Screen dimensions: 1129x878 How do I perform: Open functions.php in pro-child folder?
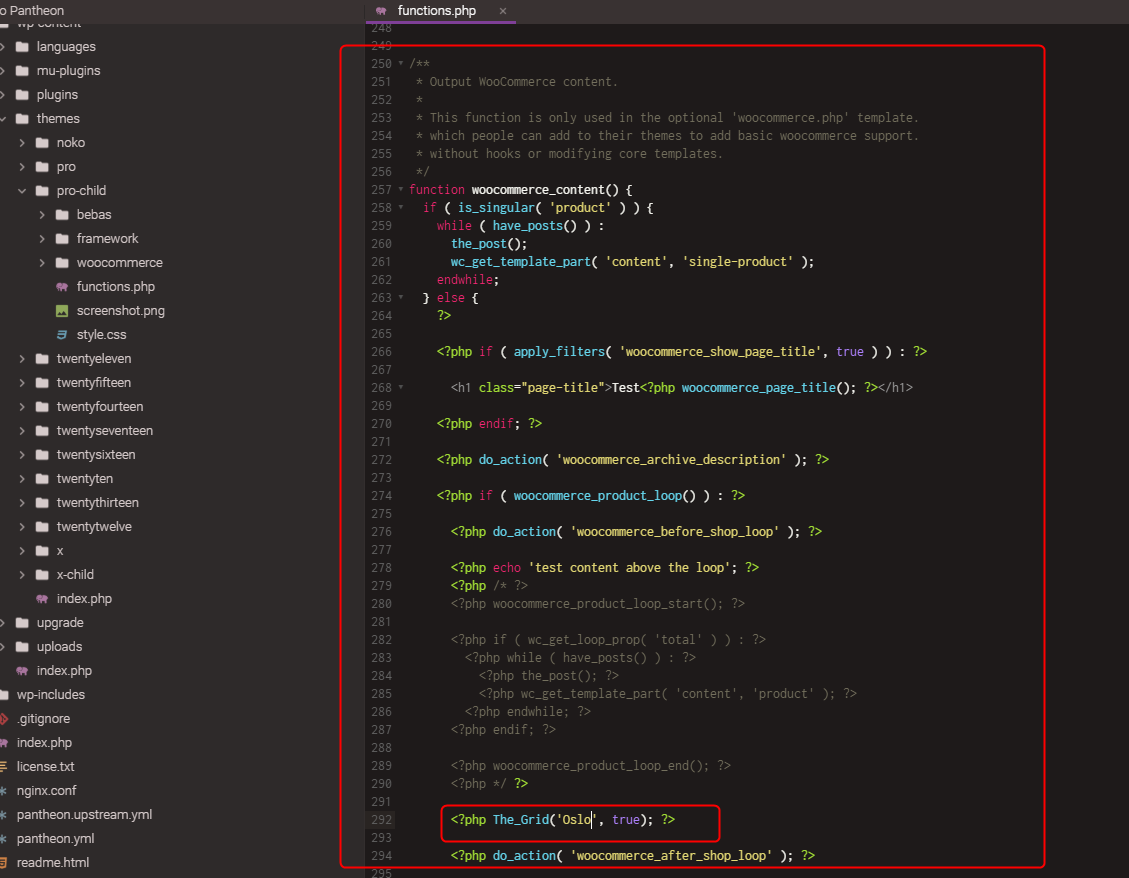click(x=115, y=287)
